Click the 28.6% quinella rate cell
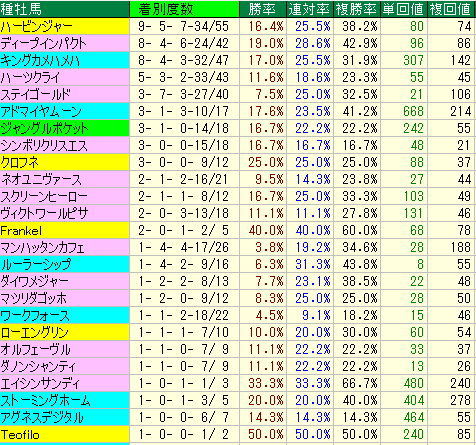The height and width of the screenshot is (445, 476). pos(313,44)
